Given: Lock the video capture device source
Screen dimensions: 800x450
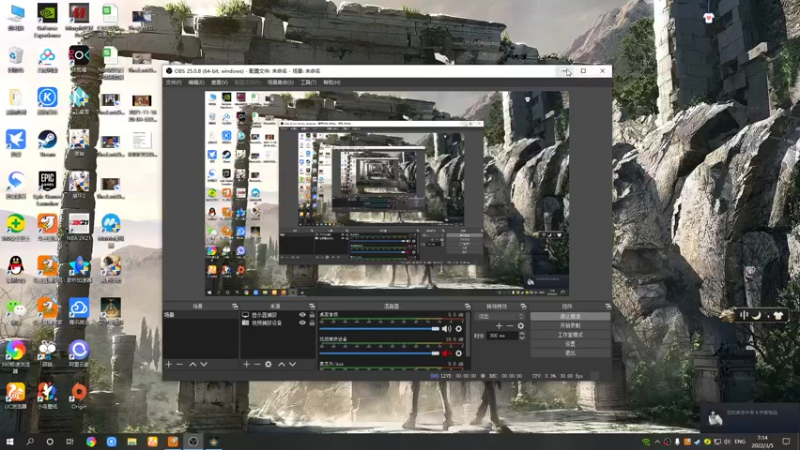Looking at the screenshot, I should (312, 323).
